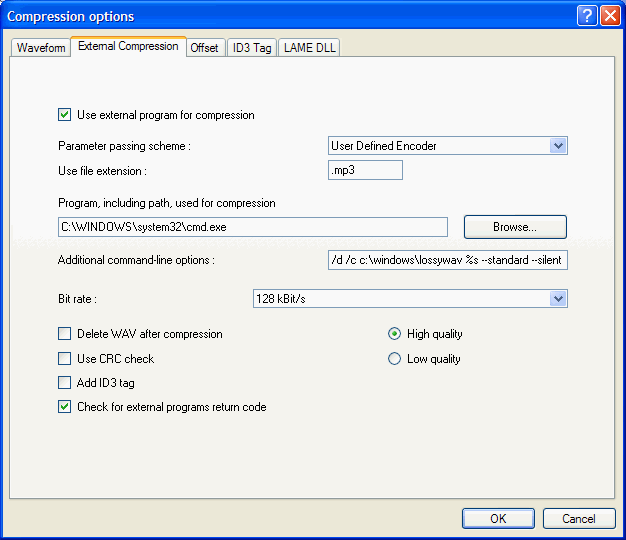Image resolution: width=626 pixels, height=540 pixels.
Task: Open the LAME DLL tab
Action: (x=309, y=48)
